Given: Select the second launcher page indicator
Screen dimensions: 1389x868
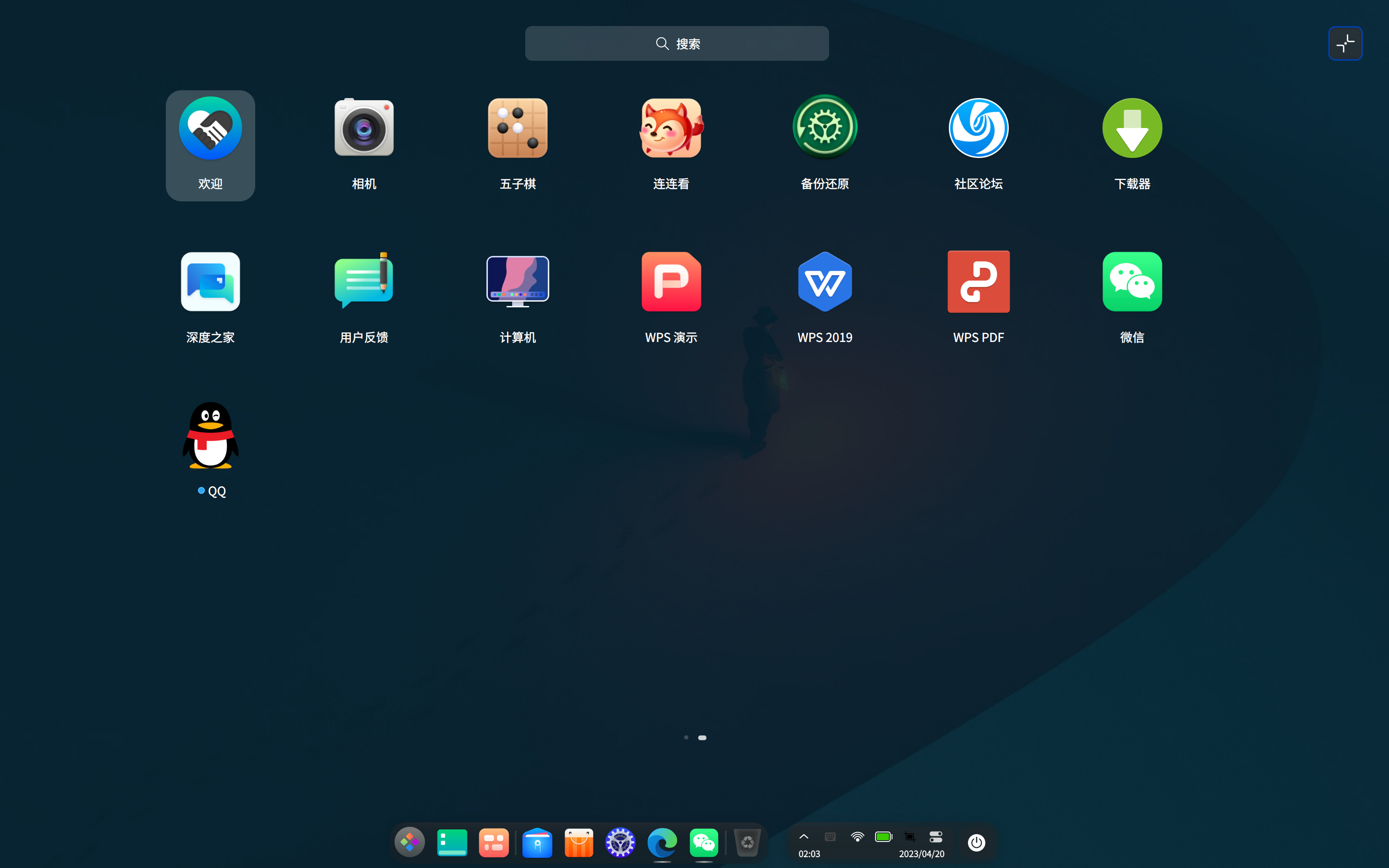Looking at the screenshot, I should coord(702,738).
